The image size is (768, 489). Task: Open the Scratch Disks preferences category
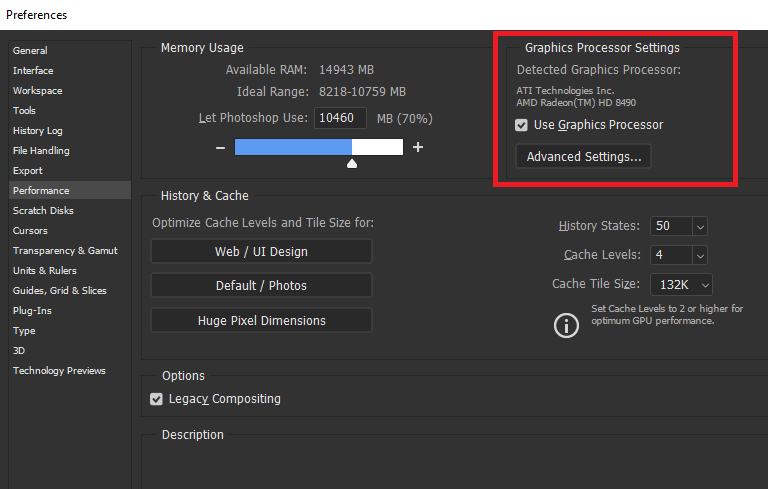(x=43, y=210)
